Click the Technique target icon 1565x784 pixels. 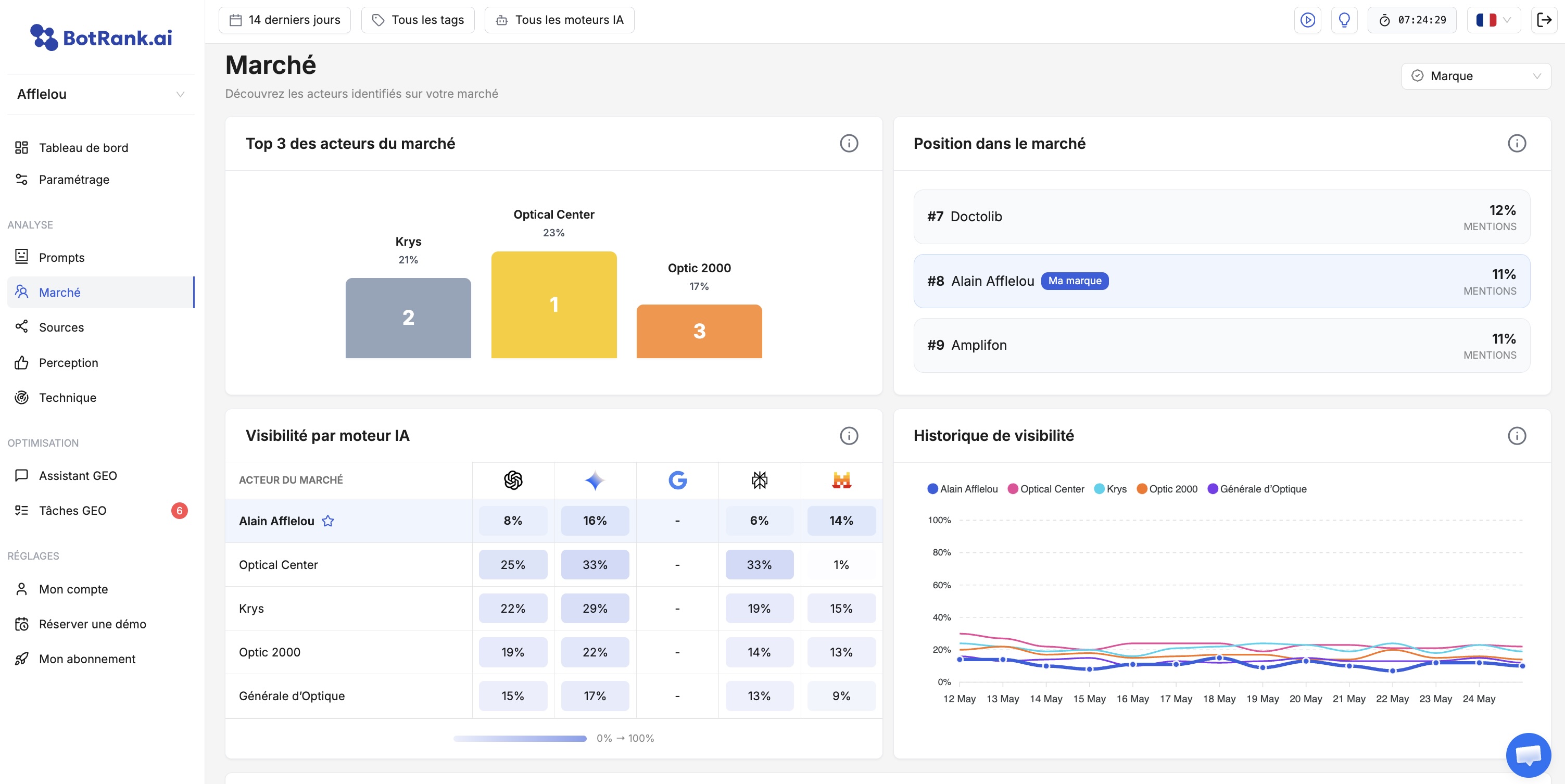pos(21,397)
